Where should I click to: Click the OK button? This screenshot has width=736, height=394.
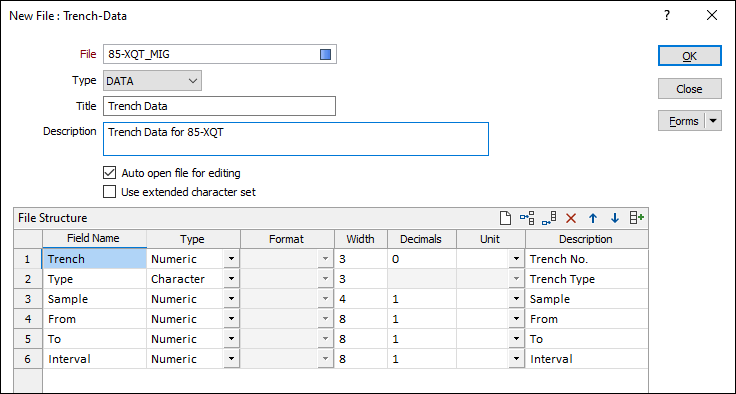click(690, 56)
